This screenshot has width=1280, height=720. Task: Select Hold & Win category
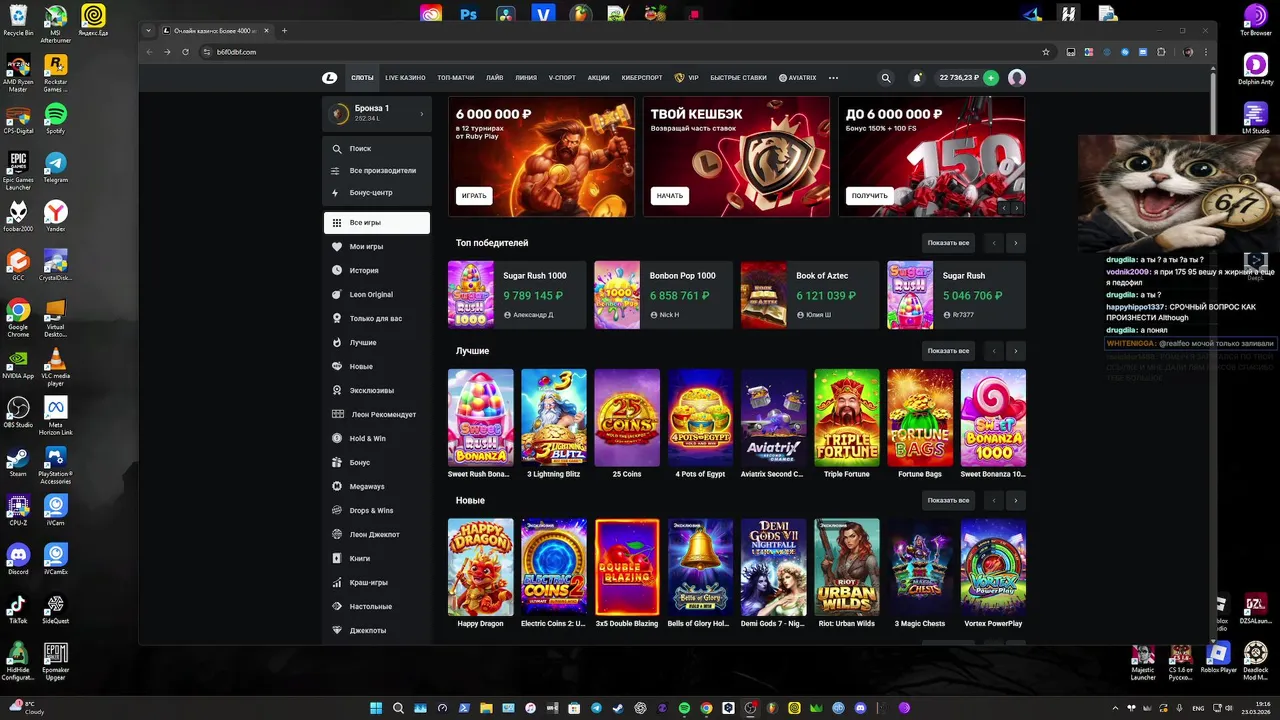[x=377, y=438]
